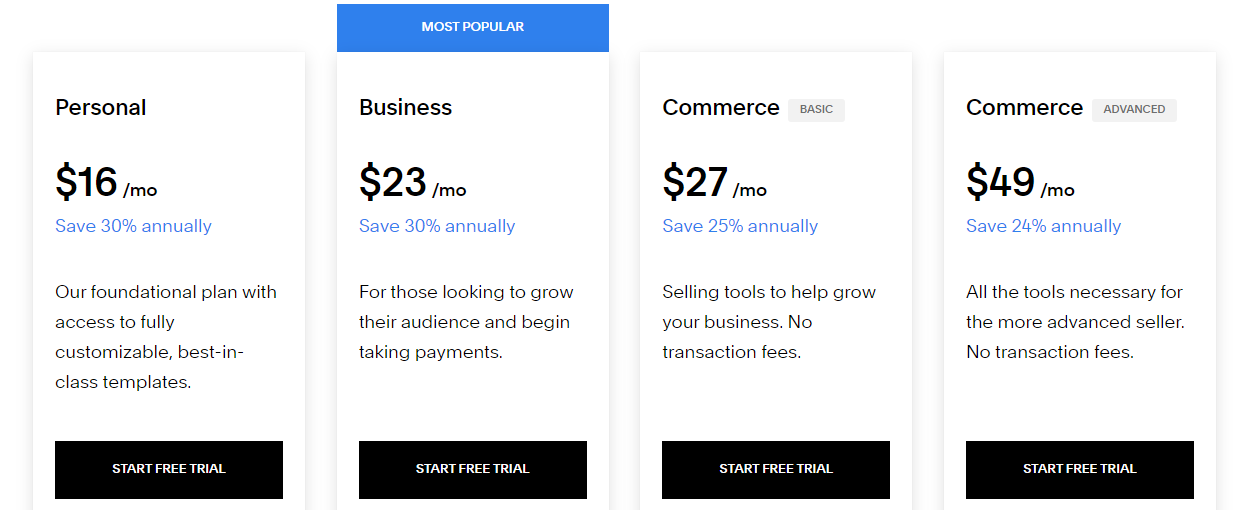Select the Personal plan heading
The image size is (1246, 510).
tap(101, 108)
